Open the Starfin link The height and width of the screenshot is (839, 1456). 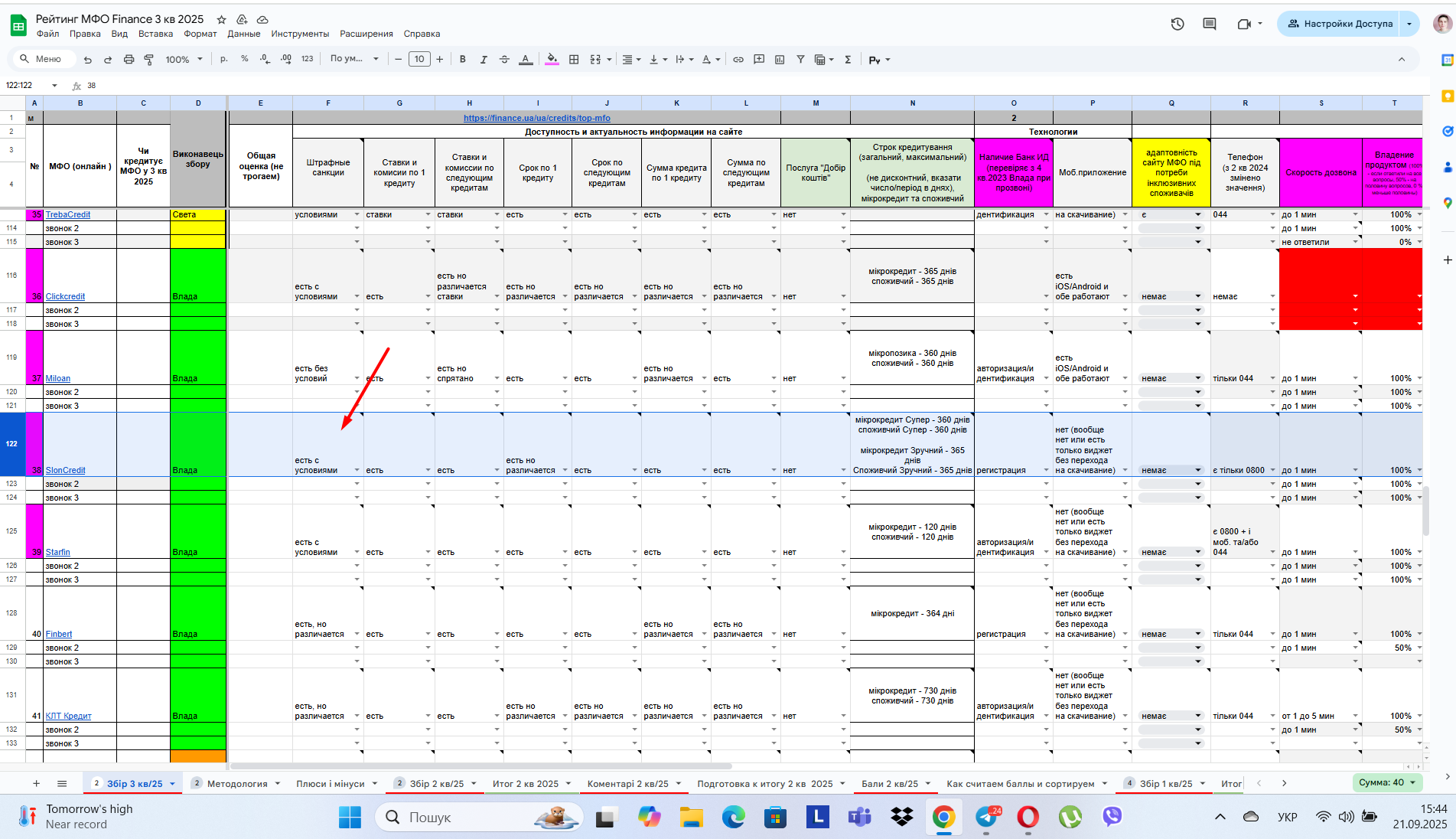pos(57,552)
